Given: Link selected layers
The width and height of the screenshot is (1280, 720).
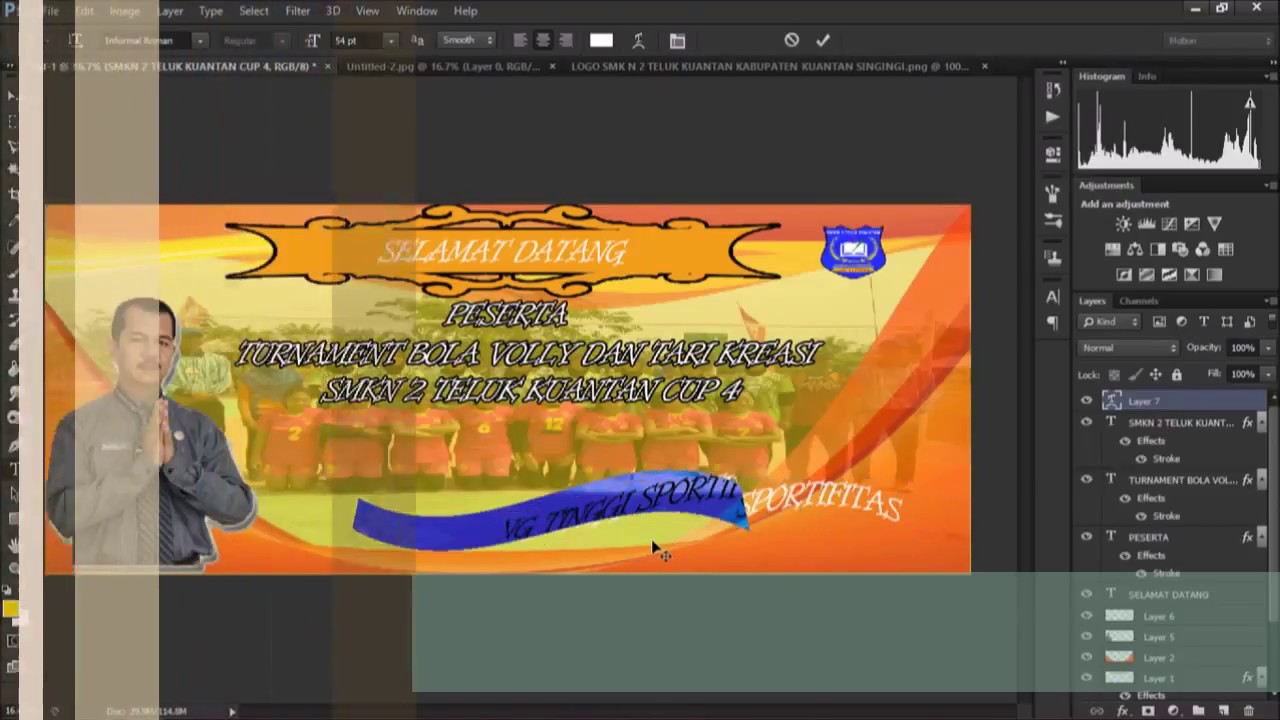Looking at the screenshot, I should (1097, 711).
